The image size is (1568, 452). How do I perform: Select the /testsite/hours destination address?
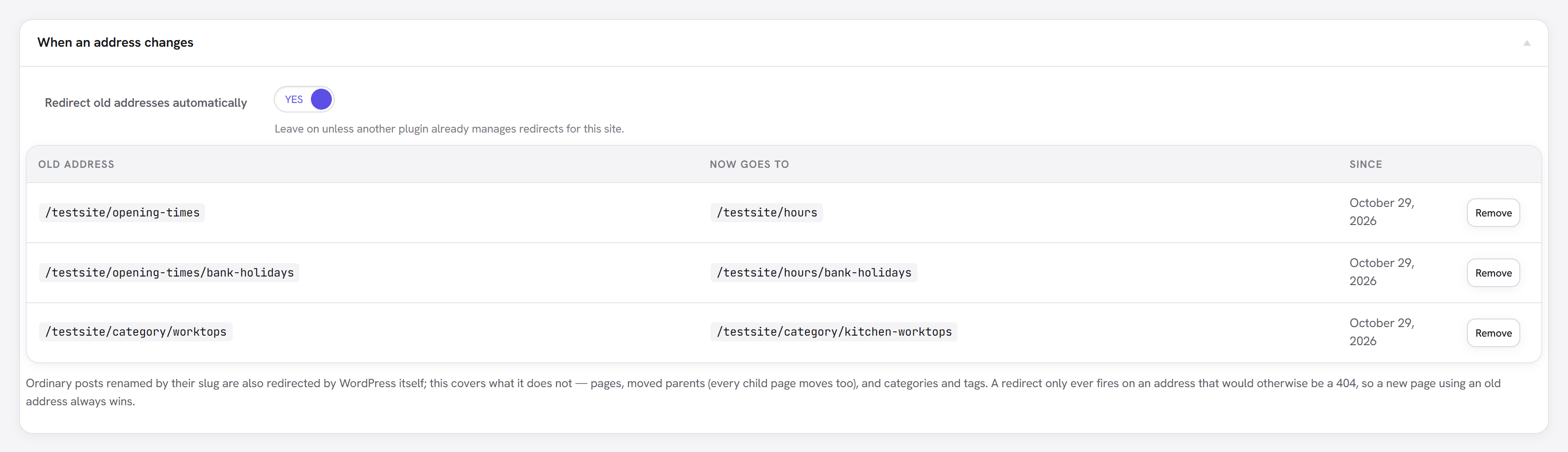[767, 212]
